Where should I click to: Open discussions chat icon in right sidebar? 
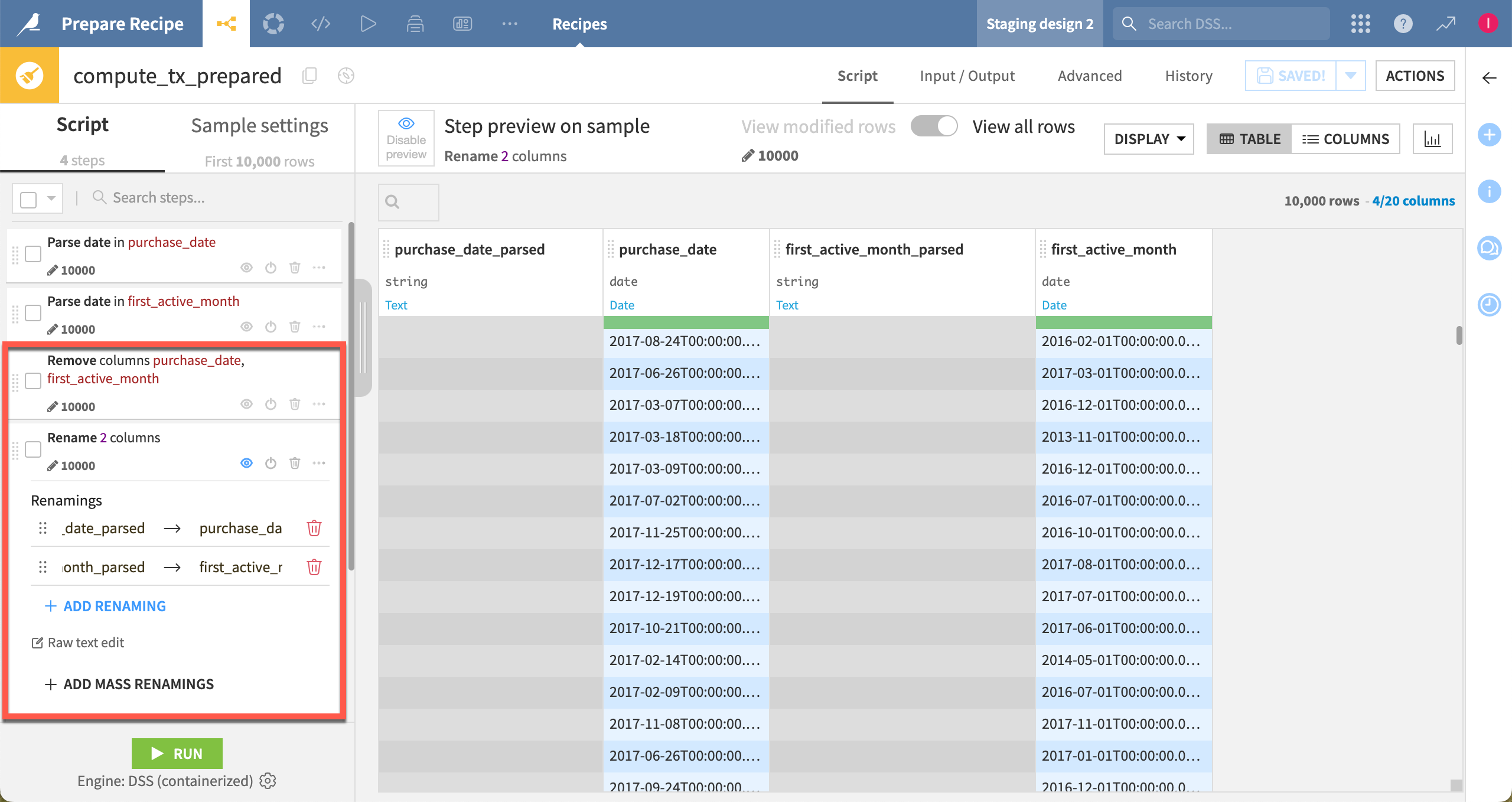1490,248
